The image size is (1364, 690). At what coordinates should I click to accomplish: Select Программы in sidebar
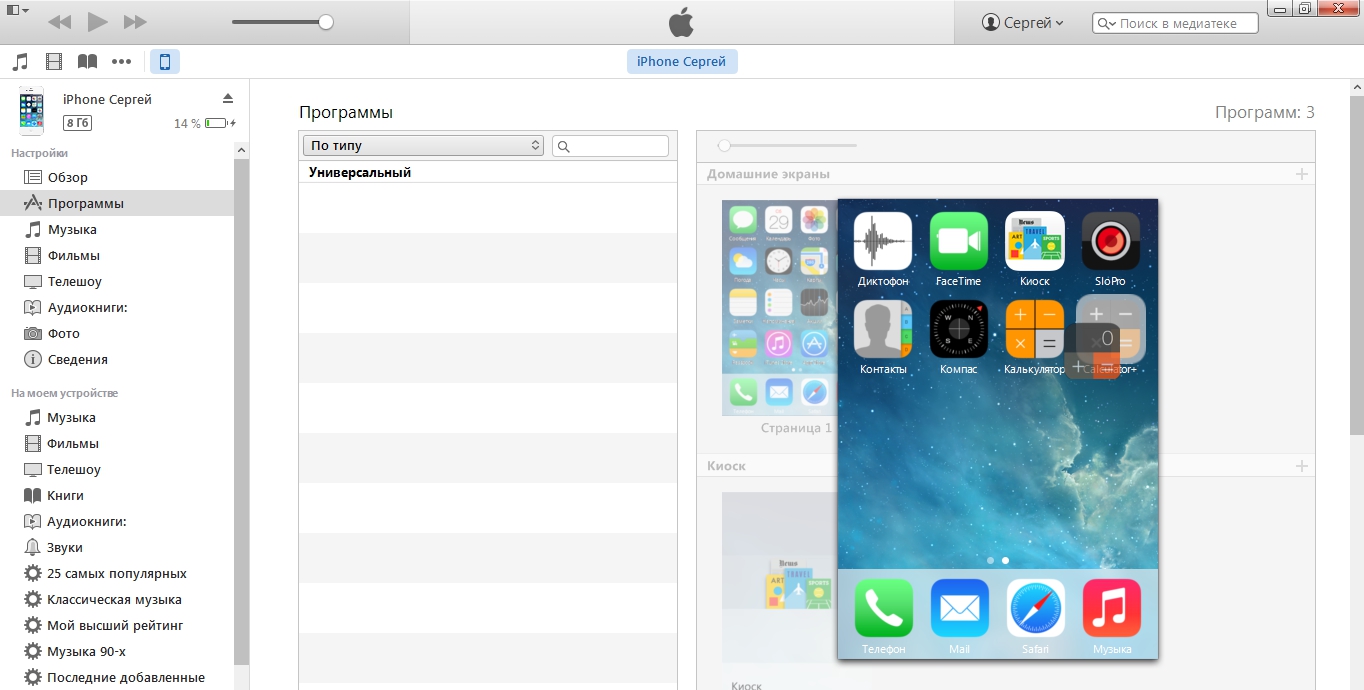tap(117, 203)
